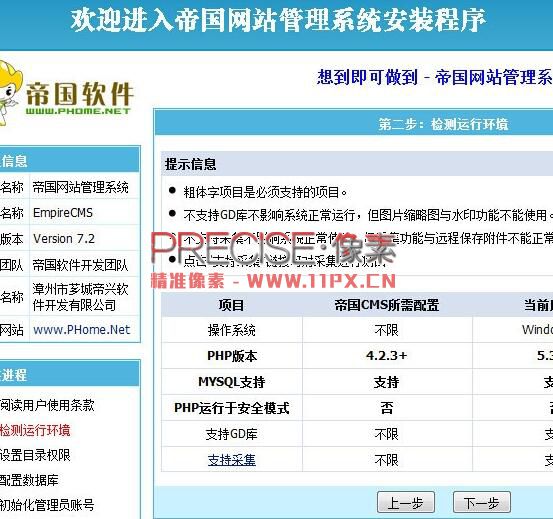Viewport: 553px width, 519px height.
Task: Select 检测运行环境 step in progress list
Action: 35,430
